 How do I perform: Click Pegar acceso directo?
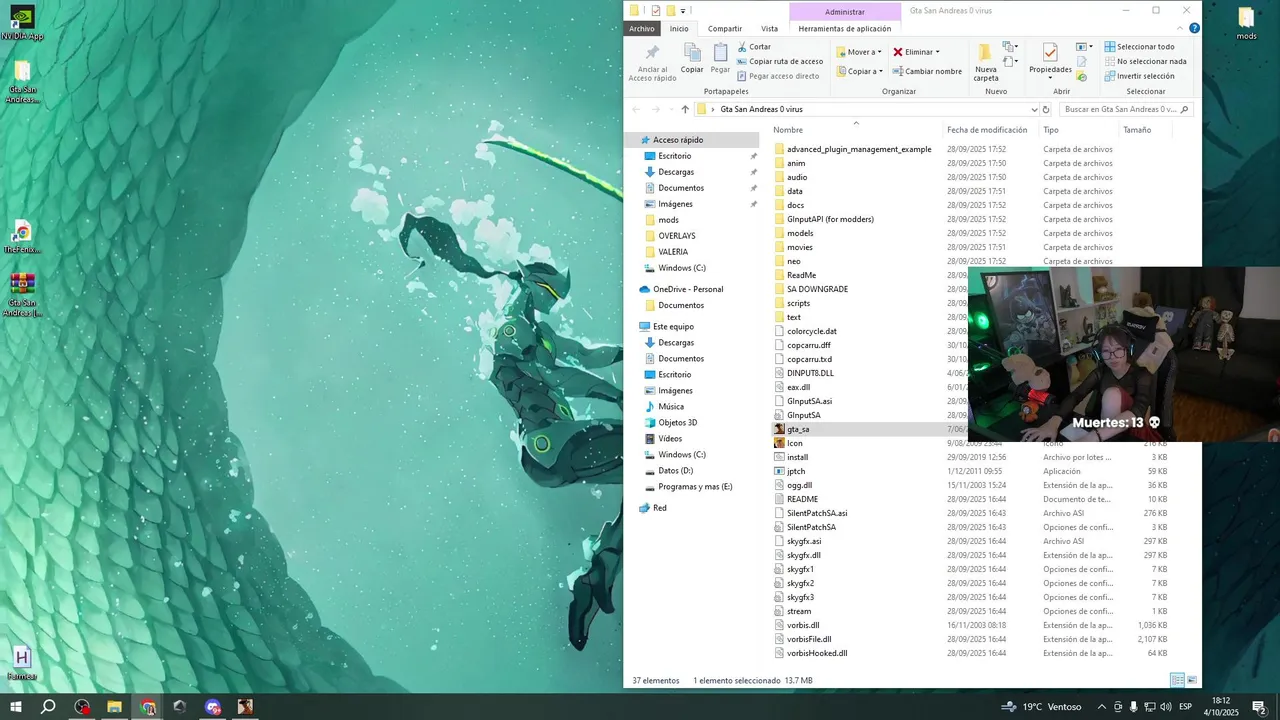(778, 76)
